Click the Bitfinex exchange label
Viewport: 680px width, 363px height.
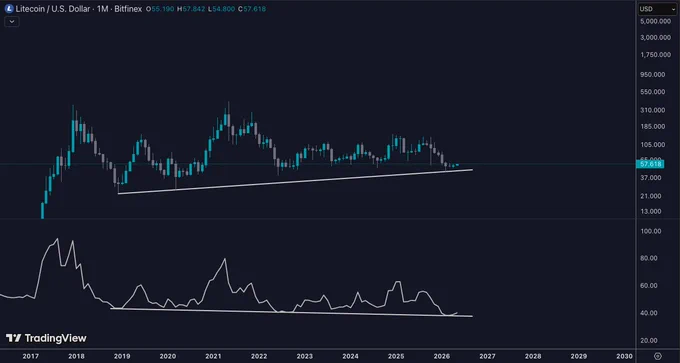point(129,9)
